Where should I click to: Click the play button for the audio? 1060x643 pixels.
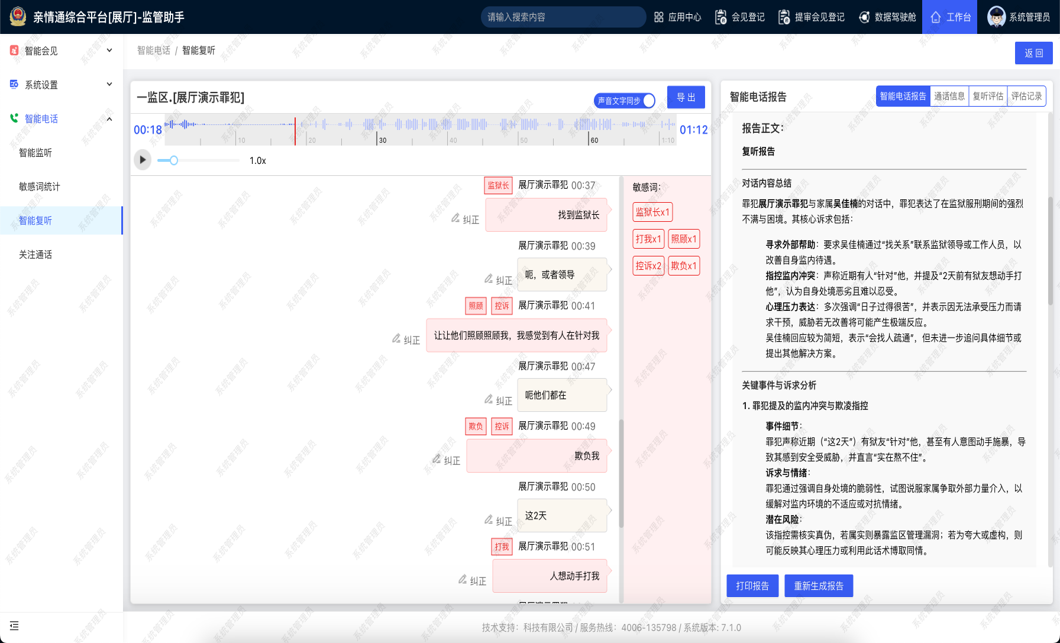click(x=143, y=160)
